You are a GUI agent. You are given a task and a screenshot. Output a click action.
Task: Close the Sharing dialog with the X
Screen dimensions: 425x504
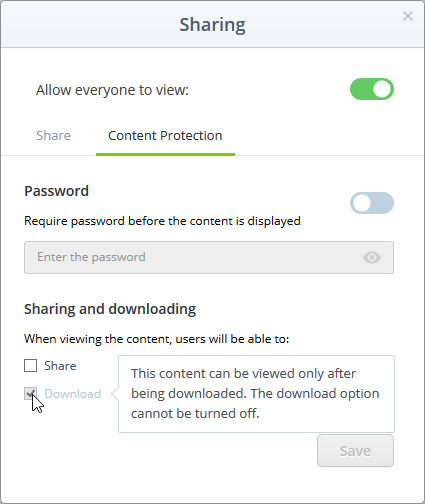[408, 16]
